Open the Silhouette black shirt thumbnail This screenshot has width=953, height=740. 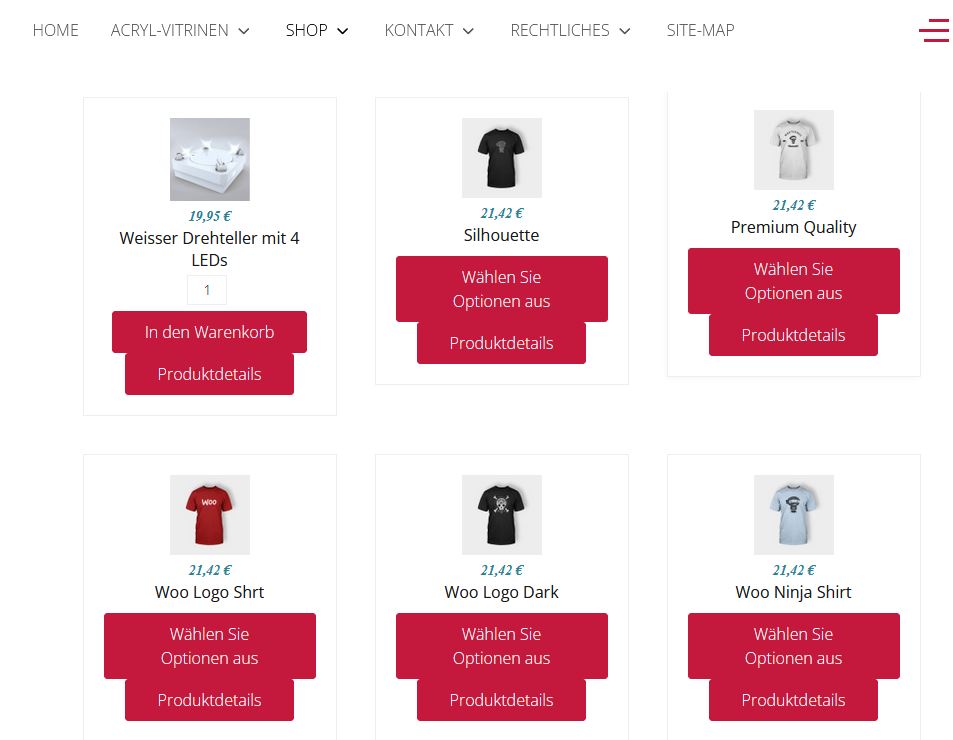pyautogui.click(x=501, y=158)
